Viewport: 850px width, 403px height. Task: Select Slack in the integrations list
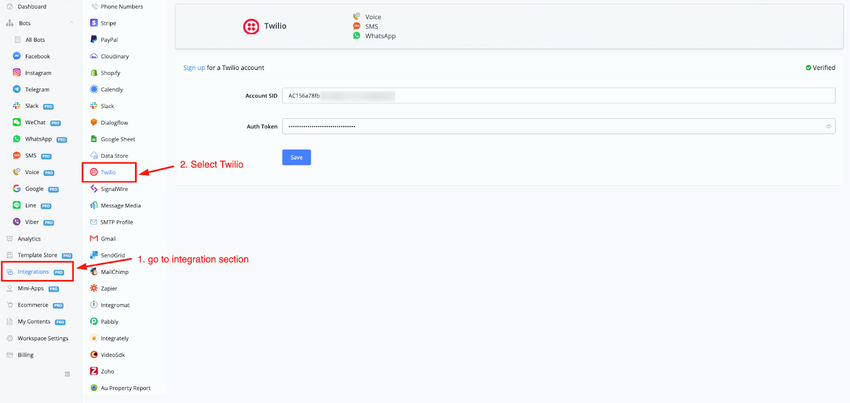[102, 106]
